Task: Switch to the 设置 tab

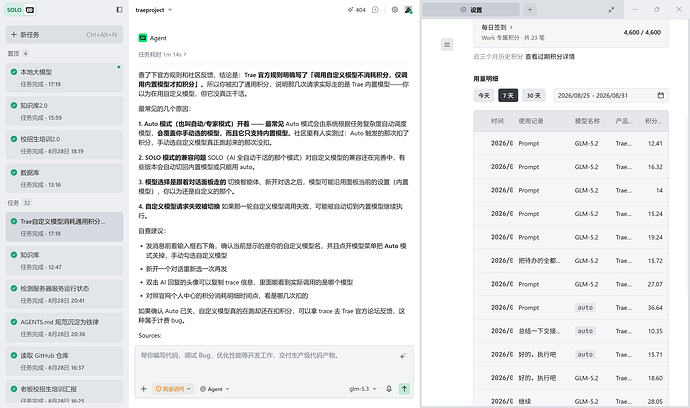Action: (x=471, y=10)
